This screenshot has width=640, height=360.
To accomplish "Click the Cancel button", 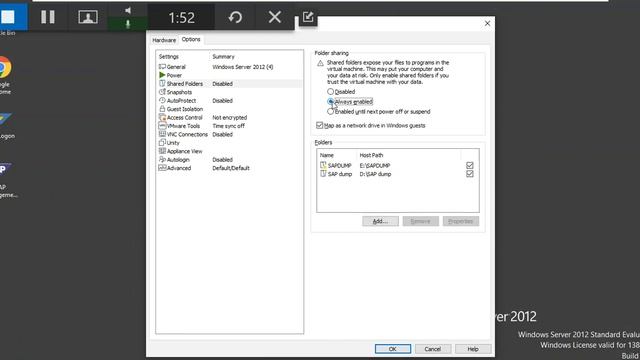I will coord(433,349).
